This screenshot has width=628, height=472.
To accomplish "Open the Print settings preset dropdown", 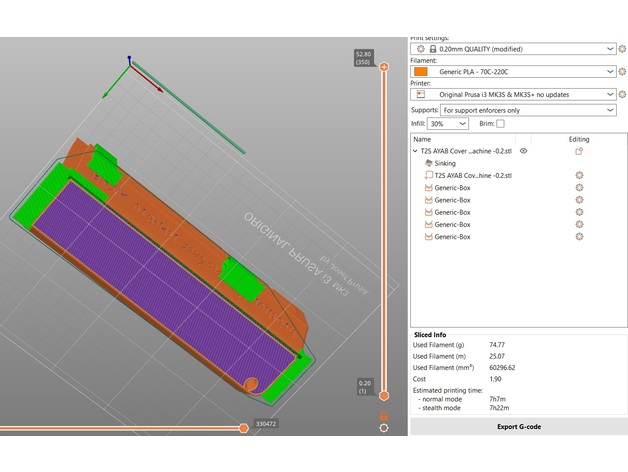I will pos(514,48).
